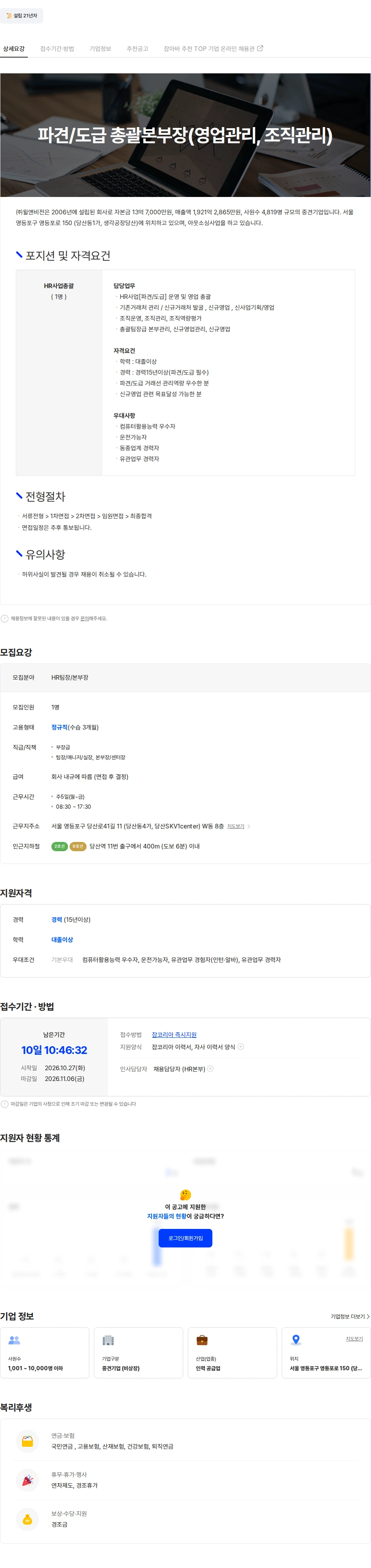Click the gold 9호선 subway badge
Image resolution: width=371 pixels, height=1568 pixels.
tap(78, 846)
